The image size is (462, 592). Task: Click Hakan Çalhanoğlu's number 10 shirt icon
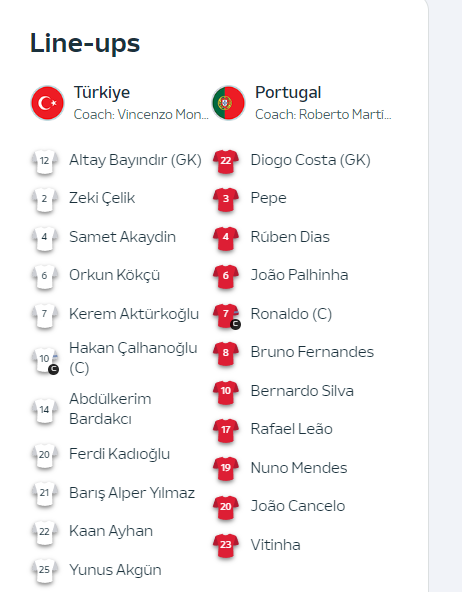[45, 360]
